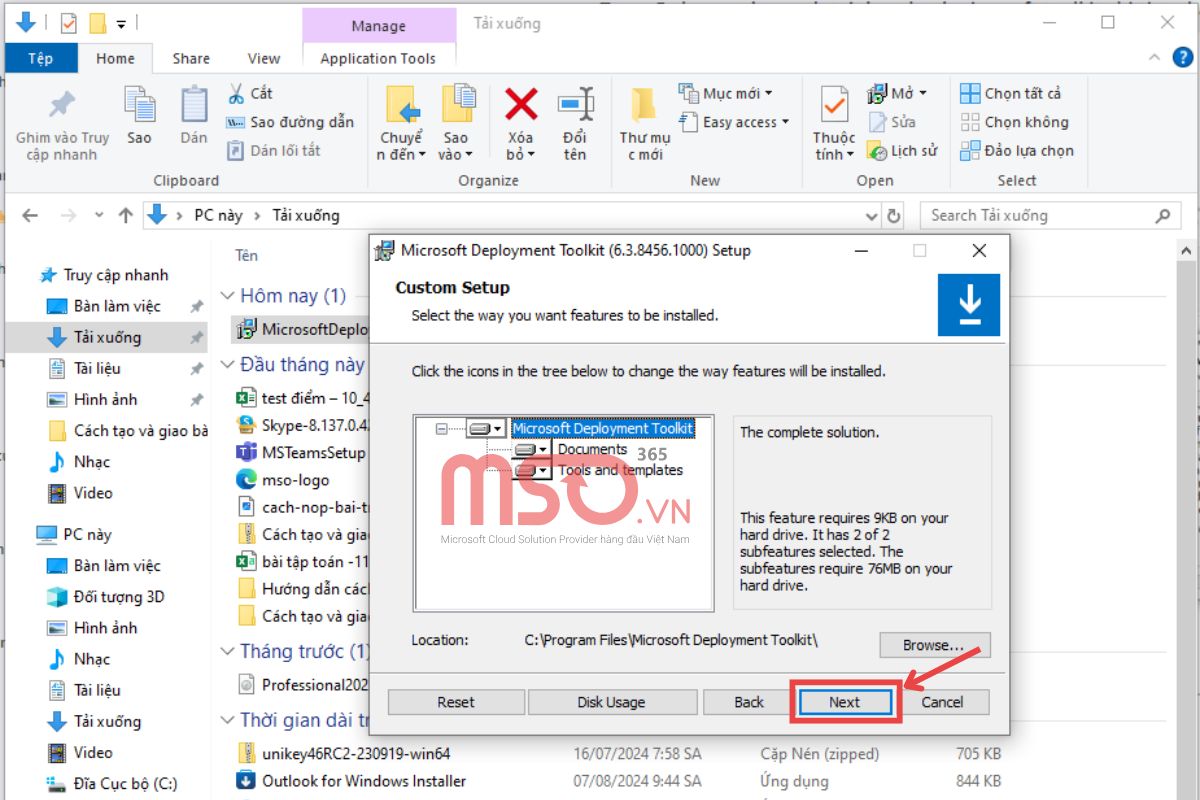Collapse the Đầu tháng này group
This screenshot has width=1200, height=800.
[x=228, y=365]
